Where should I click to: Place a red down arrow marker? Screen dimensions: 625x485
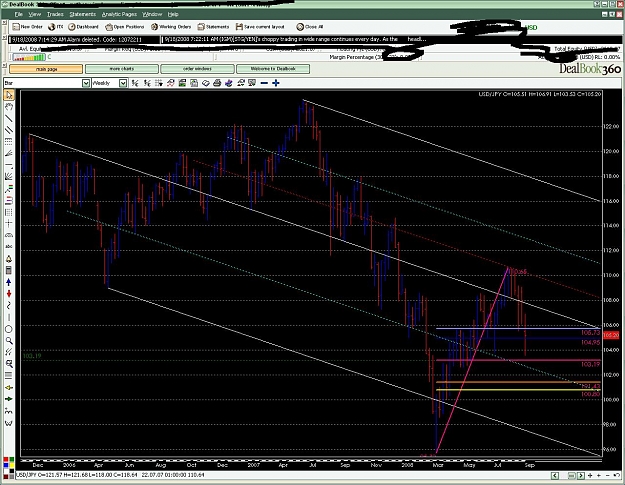pyautogui.click(x=9, y=294)
